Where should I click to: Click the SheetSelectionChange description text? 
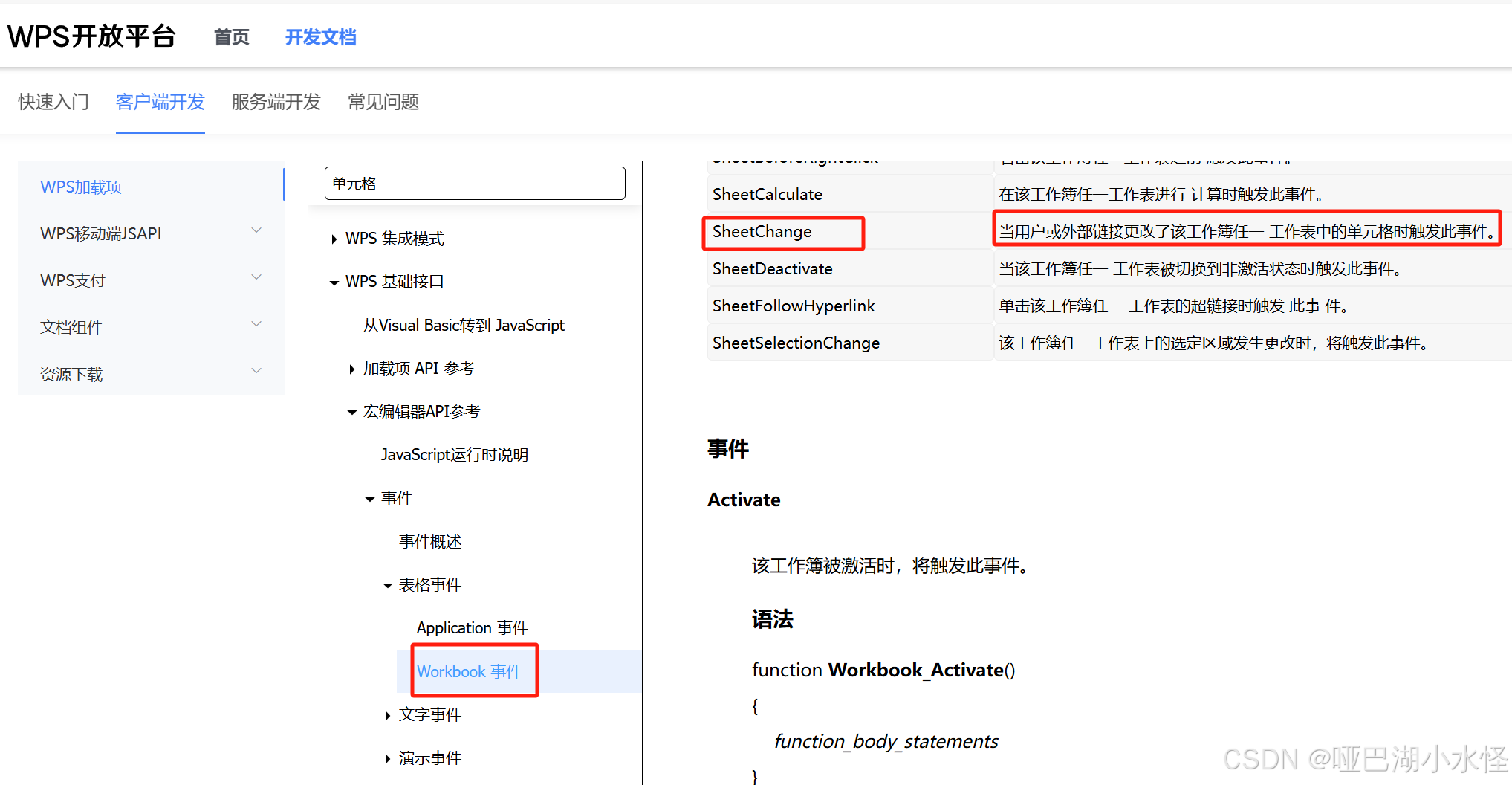(x=1214, y=343)
